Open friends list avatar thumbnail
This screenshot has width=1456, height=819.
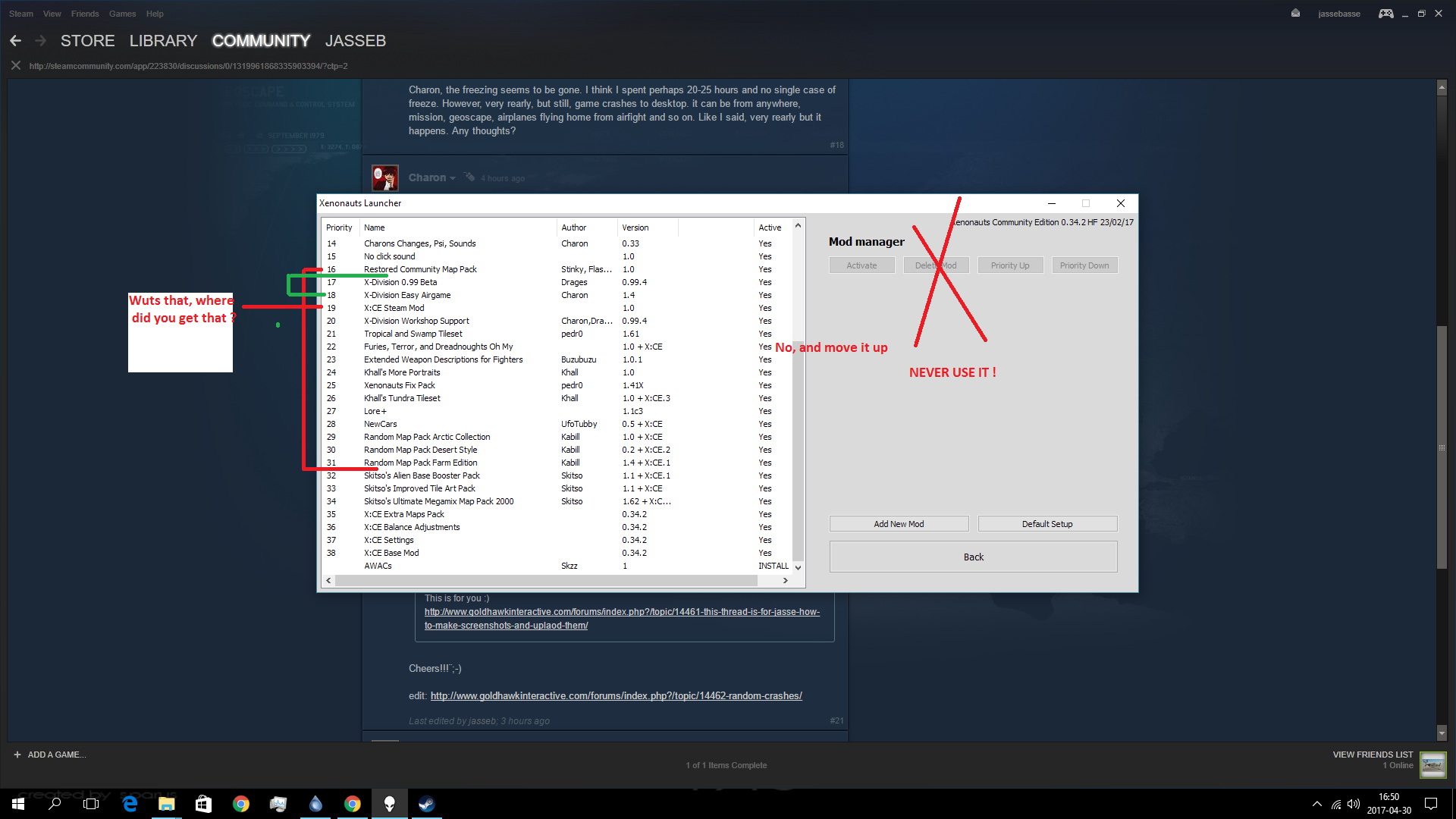(1432, 764)
